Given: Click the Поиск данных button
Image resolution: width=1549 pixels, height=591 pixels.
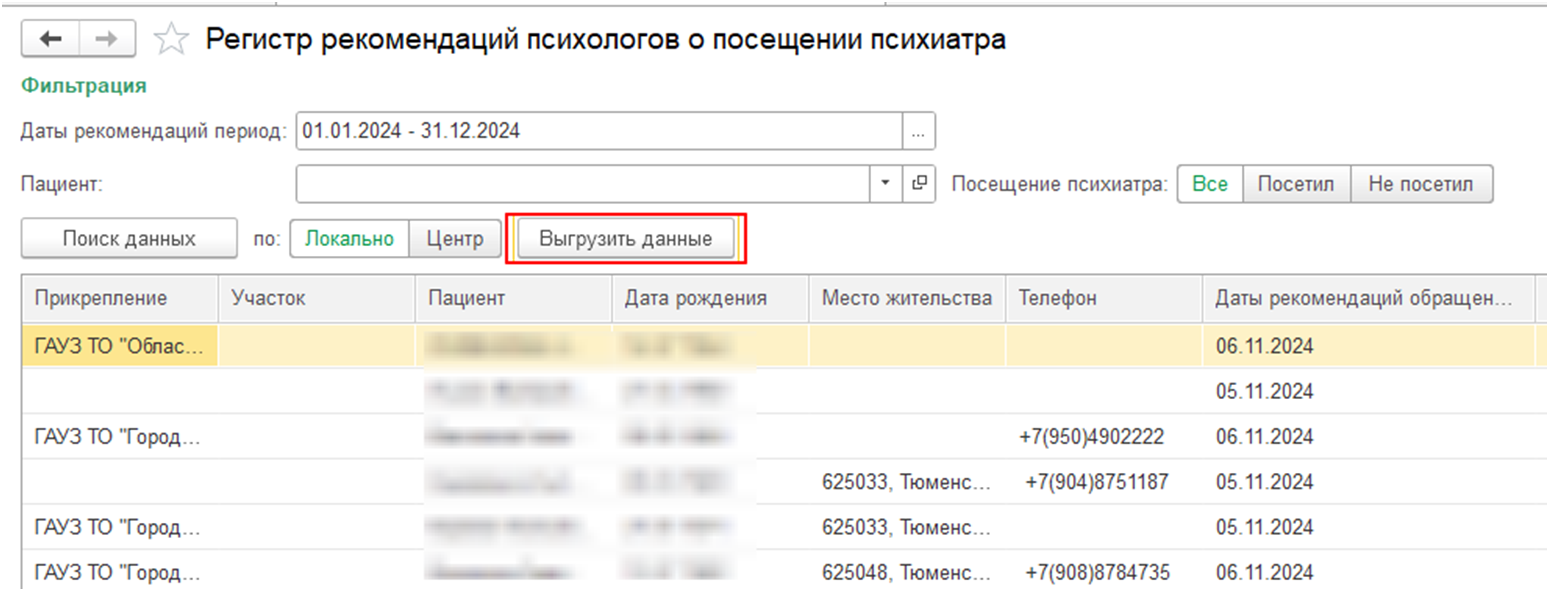Looking at the screenshot, I should pyautogui.click(x=129, y=239).
